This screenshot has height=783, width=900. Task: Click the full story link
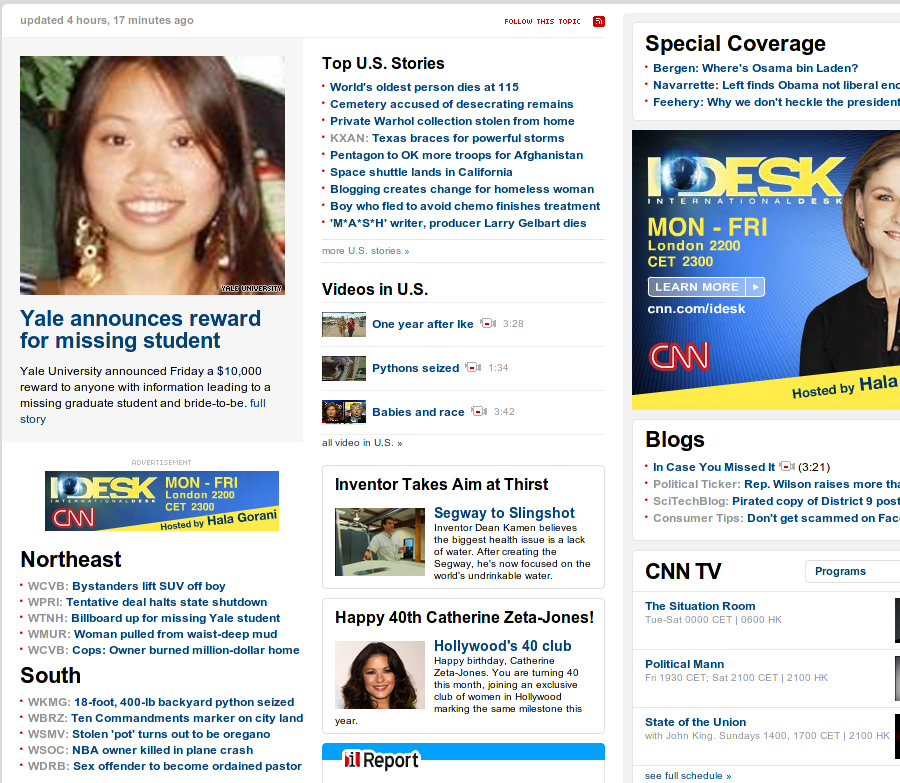click(x=143, y=411)
